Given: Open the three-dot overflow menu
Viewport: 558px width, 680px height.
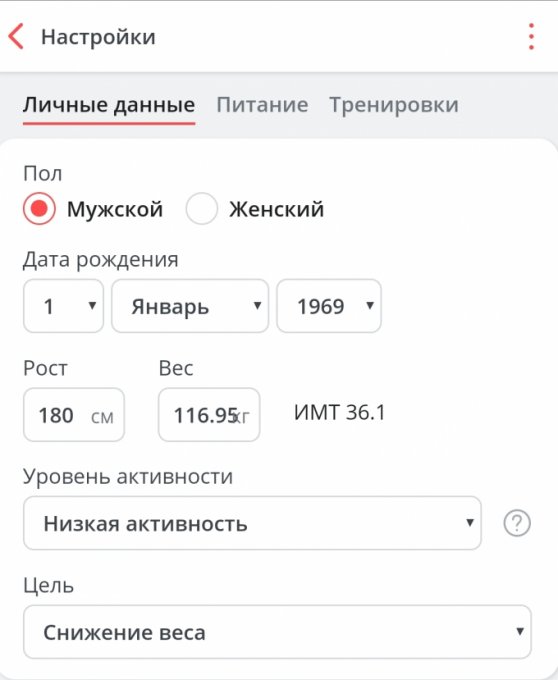Looking at the screenshot, I should coord(531,36).
